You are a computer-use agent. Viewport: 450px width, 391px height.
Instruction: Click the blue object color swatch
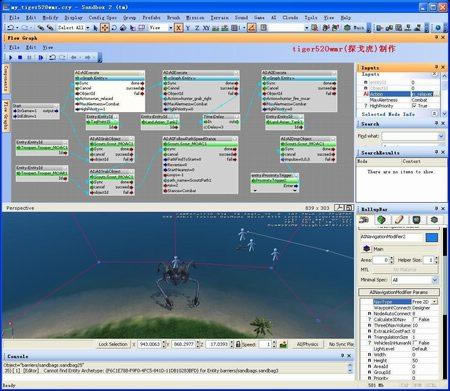coord(432,237)
